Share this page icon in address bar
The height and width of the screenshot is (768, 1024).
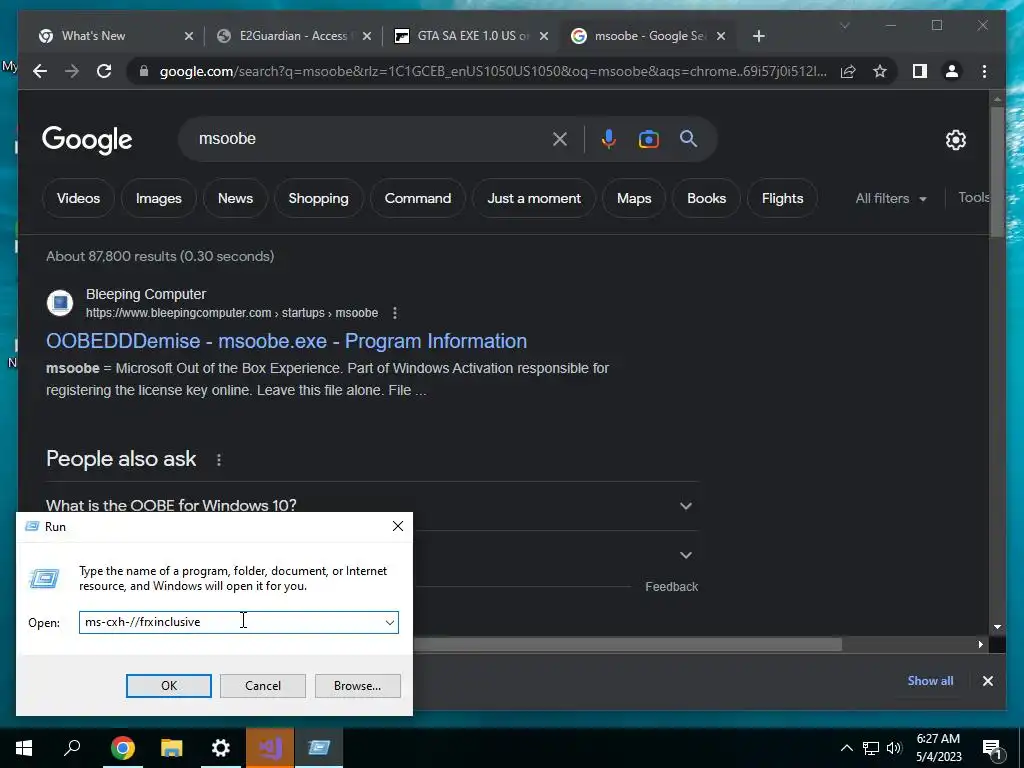[848, 71]
